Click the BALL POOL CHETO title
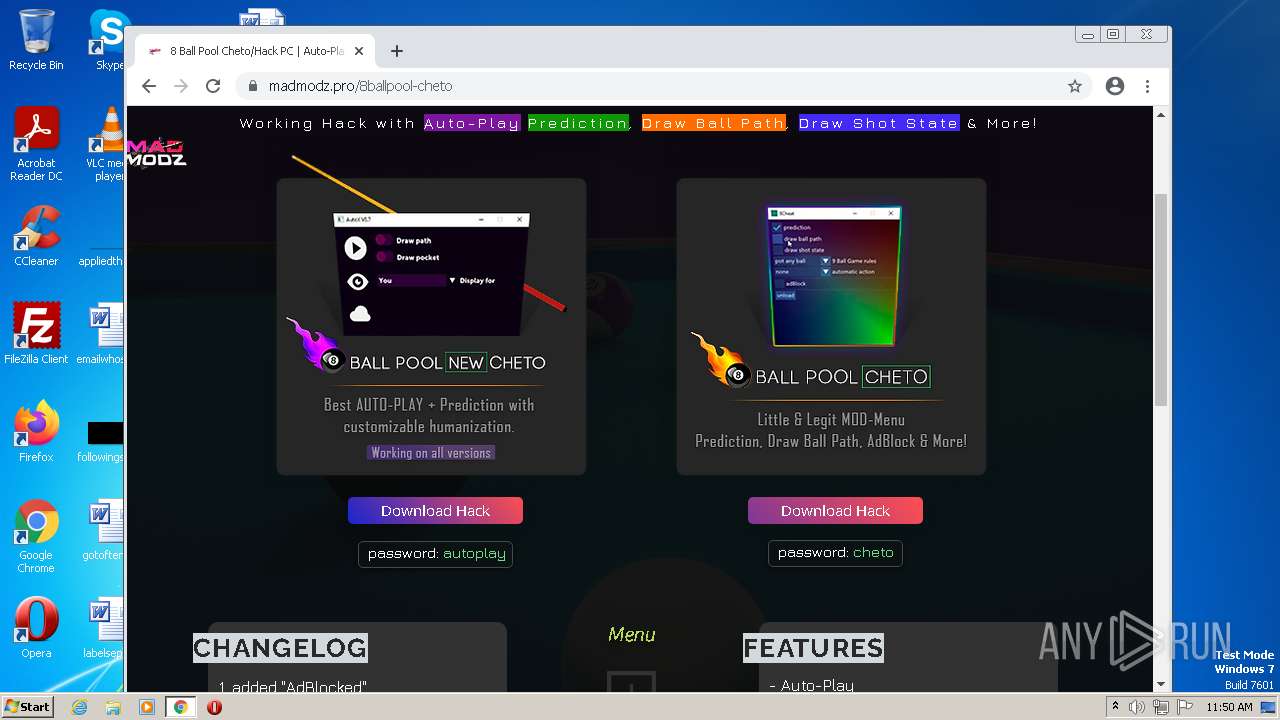 (842, 377)
